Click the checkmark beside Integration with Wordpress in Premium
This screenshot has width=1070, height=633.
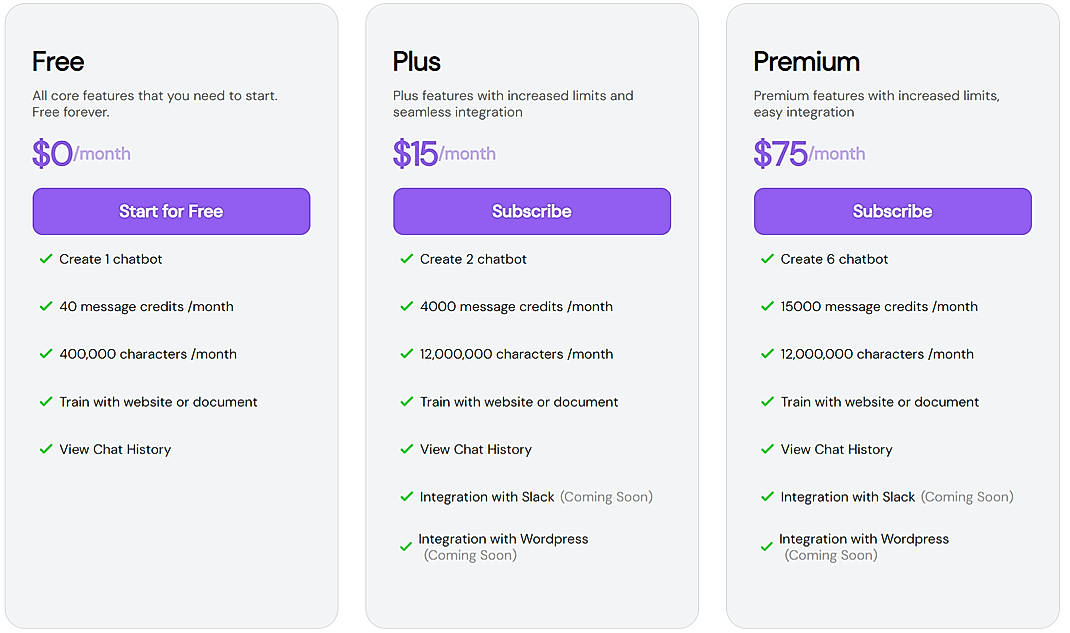pyautogui.click(x=767, y=546)
